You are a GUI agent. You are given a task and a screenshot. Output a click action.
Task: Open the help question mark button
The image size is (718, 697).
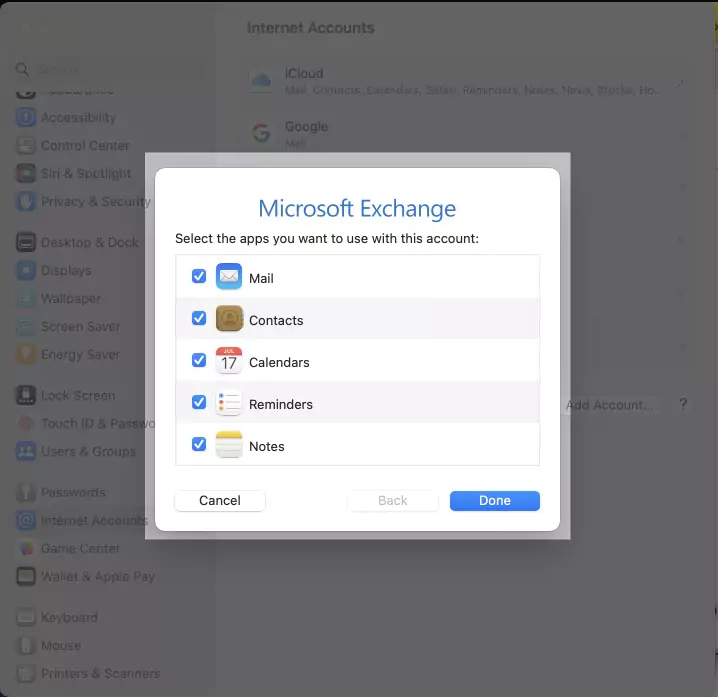tap(683, 404)
